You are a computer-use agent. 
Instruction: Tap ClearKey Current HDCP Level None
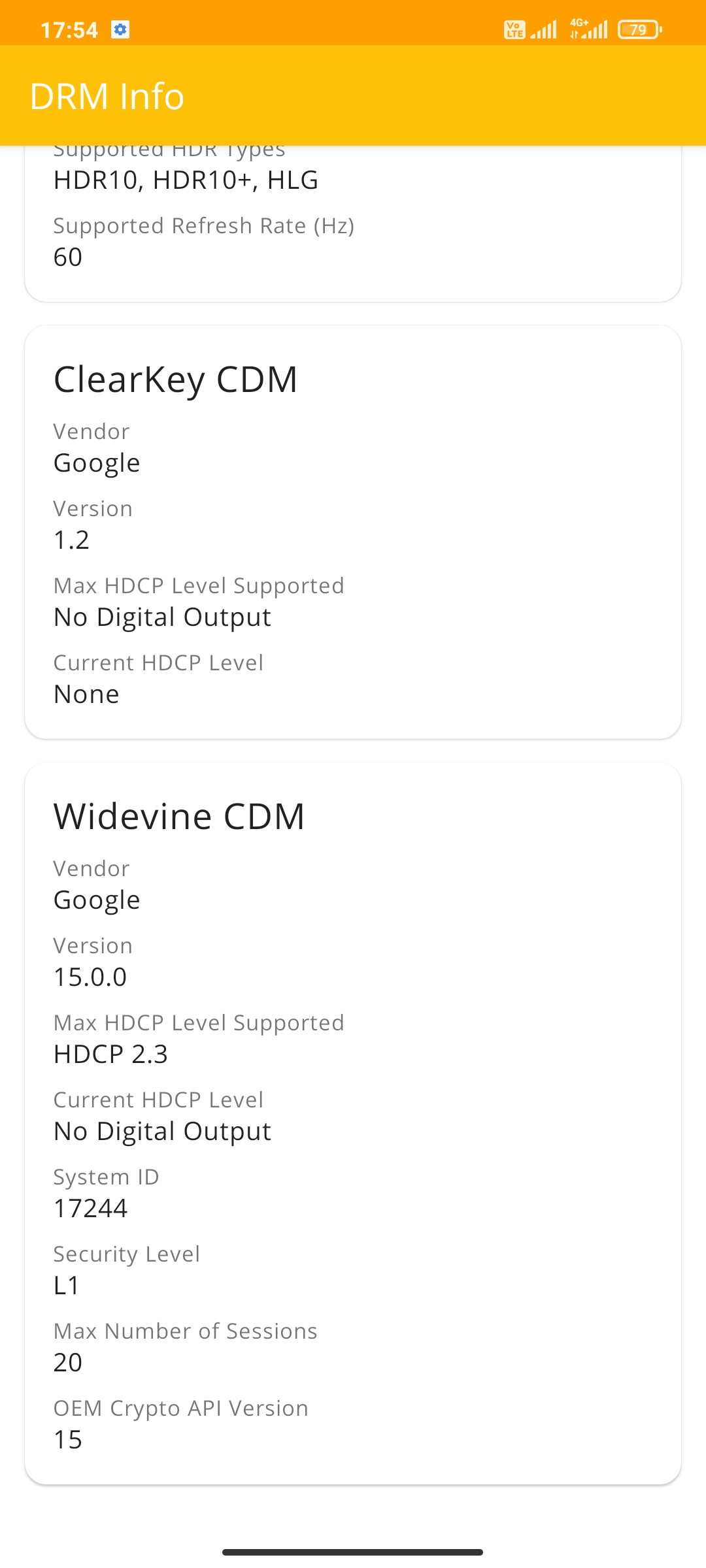(x=86, y=694)
